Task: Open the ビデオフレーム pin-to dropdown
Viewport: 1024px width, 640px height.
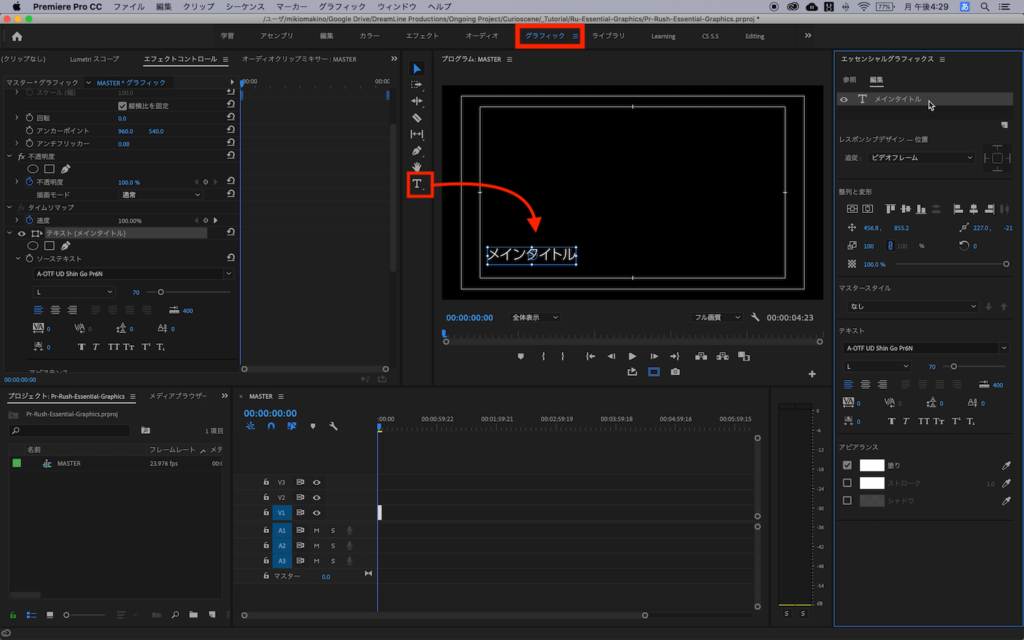Action: [920, 158]
